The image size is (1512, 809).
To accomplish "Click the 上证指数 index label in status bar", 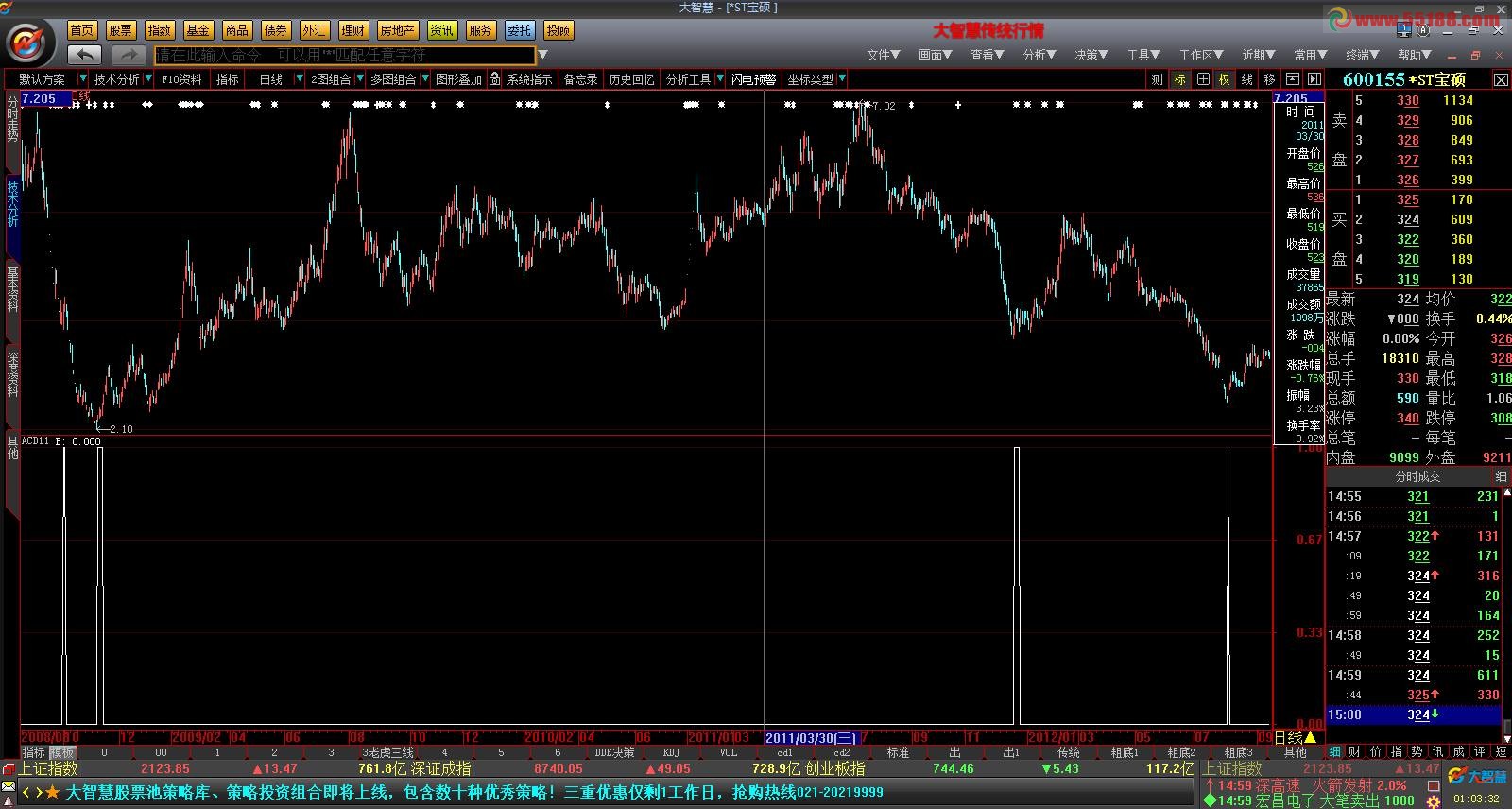I will pyautogui.click(x=49, y=768).
